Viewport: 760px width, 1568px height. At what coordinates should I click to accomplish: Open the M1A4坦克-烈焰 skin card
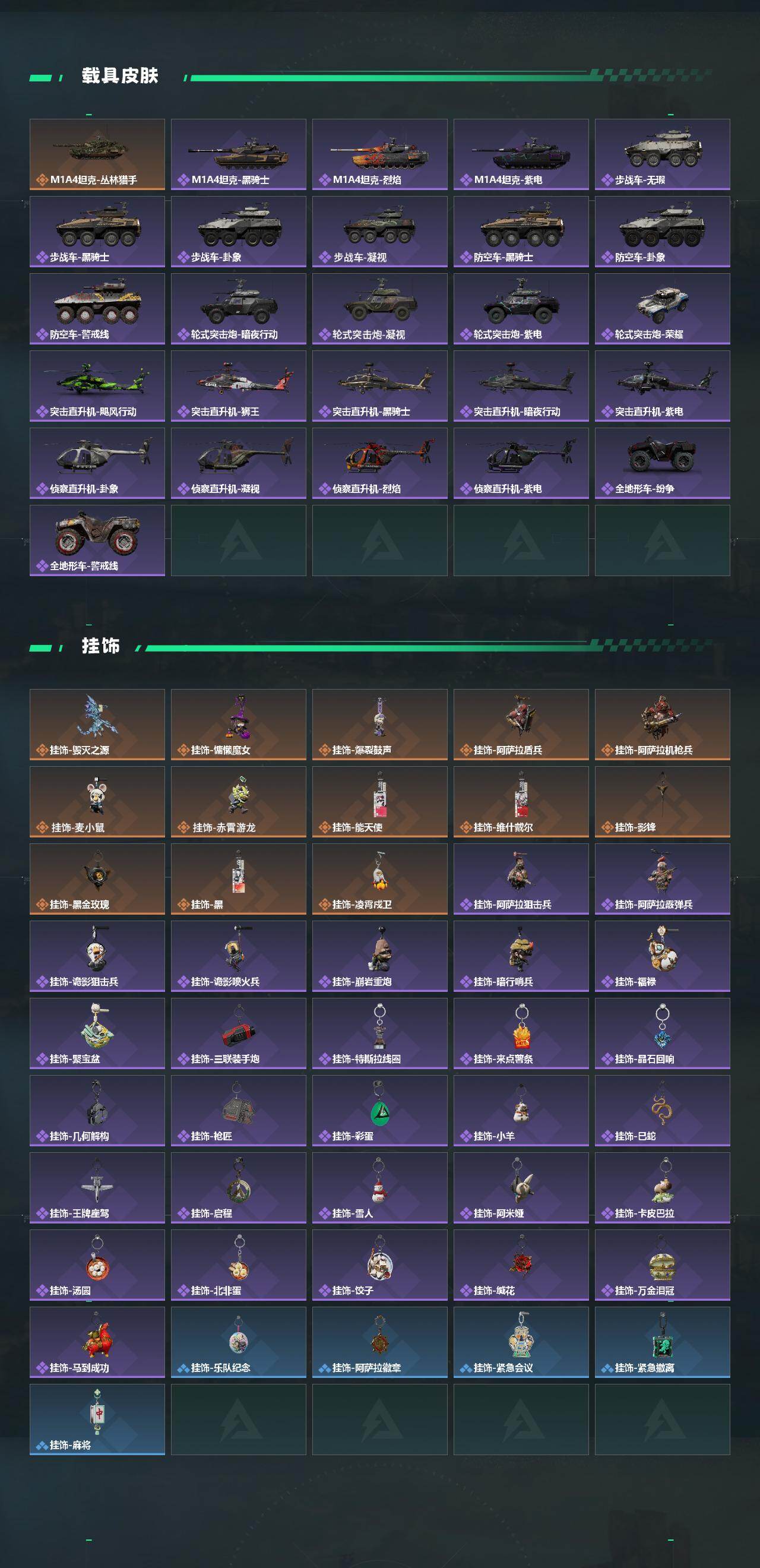coord(379,154)
